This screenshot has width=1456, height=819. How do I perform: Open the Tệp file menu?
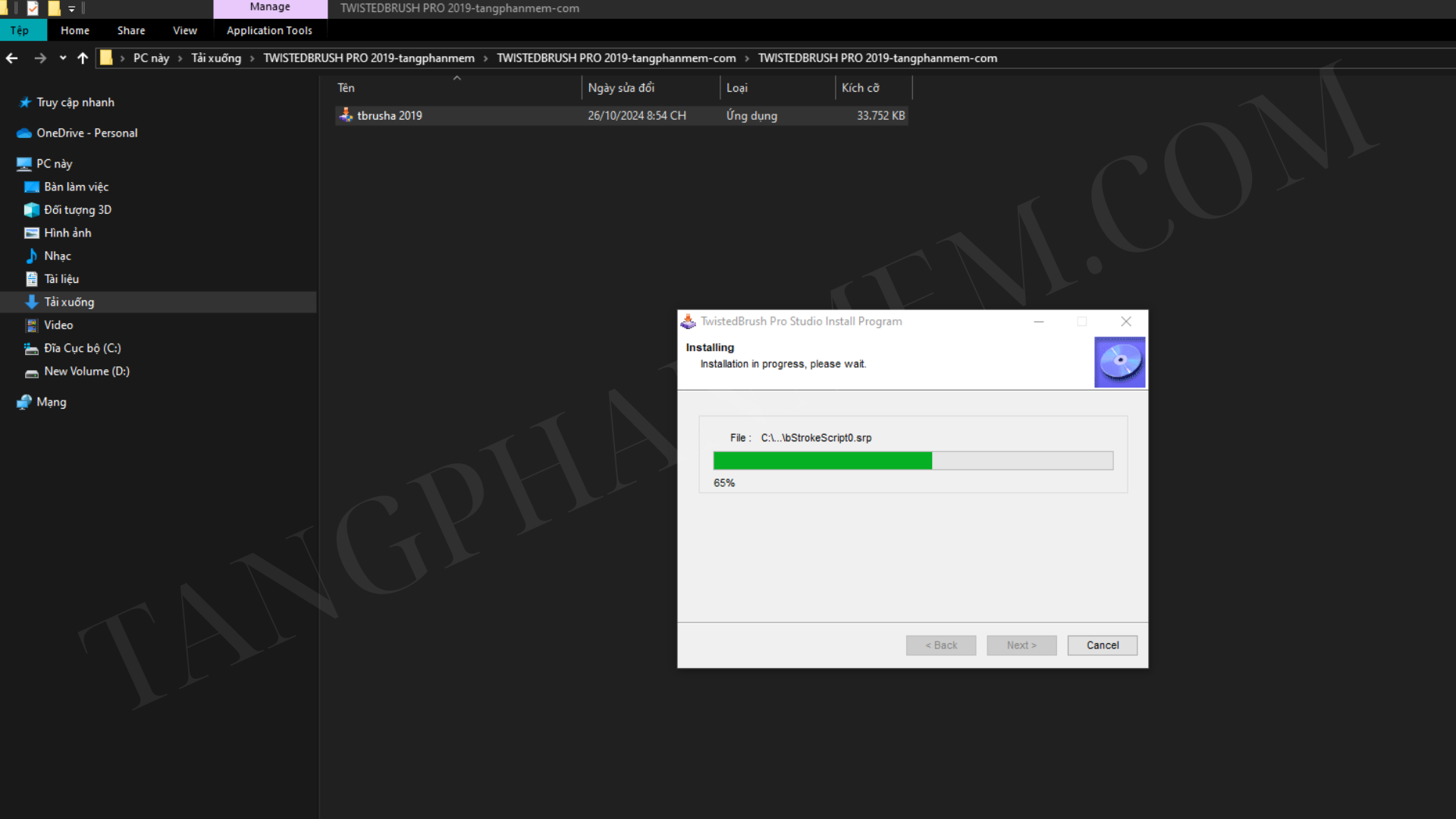point(20,30)
